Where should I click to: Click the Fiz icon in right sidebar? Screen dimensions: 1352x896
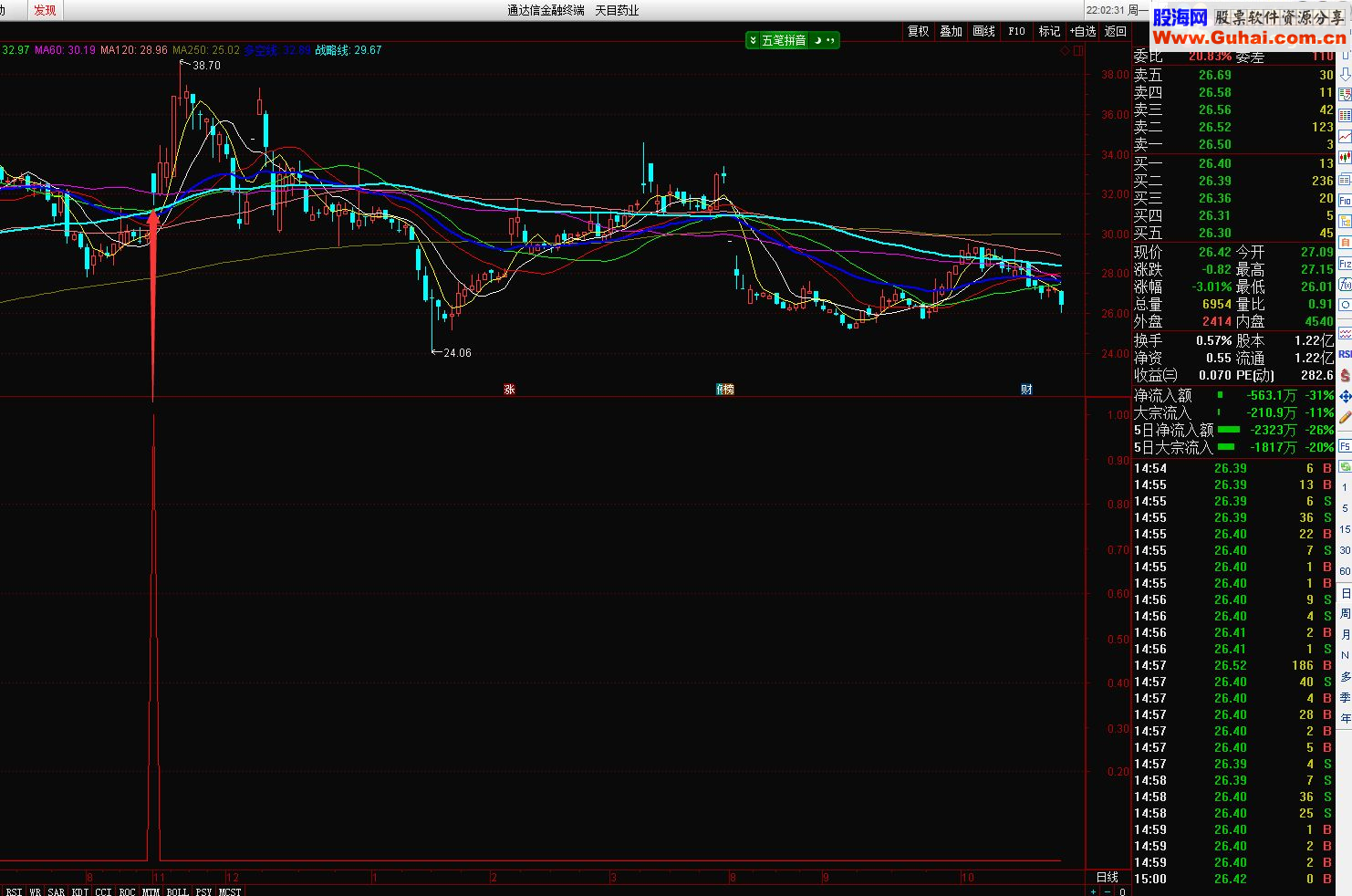coord(1345,263)
